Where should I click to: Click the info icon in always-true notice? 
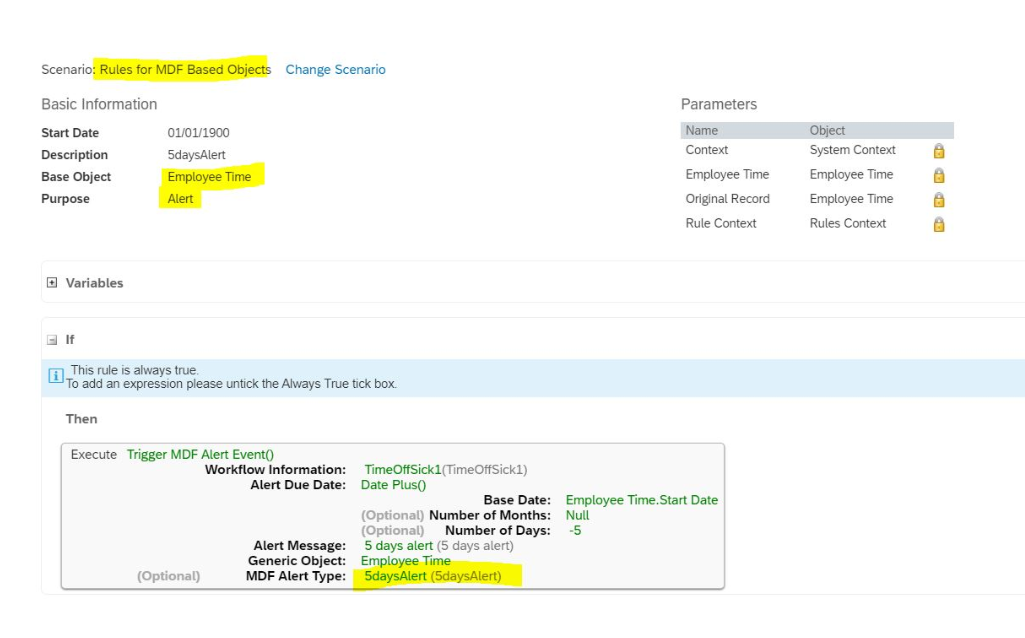56,375
